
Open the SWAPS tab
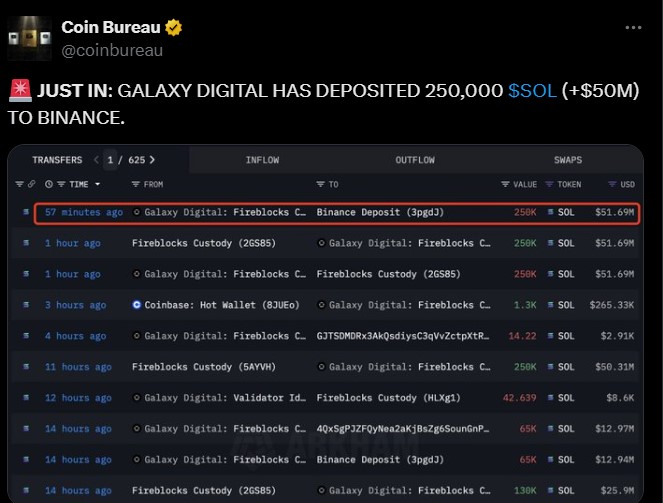point(567,160)
